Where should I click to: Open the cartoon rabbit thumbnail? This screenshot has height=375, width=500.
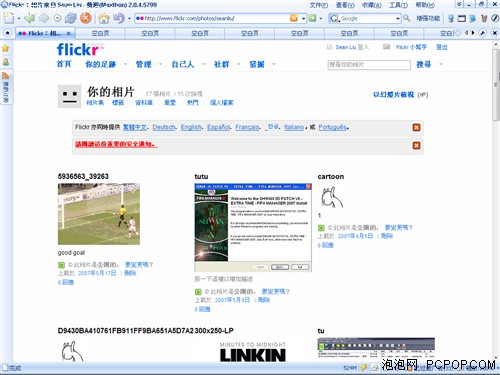[331, 197]
